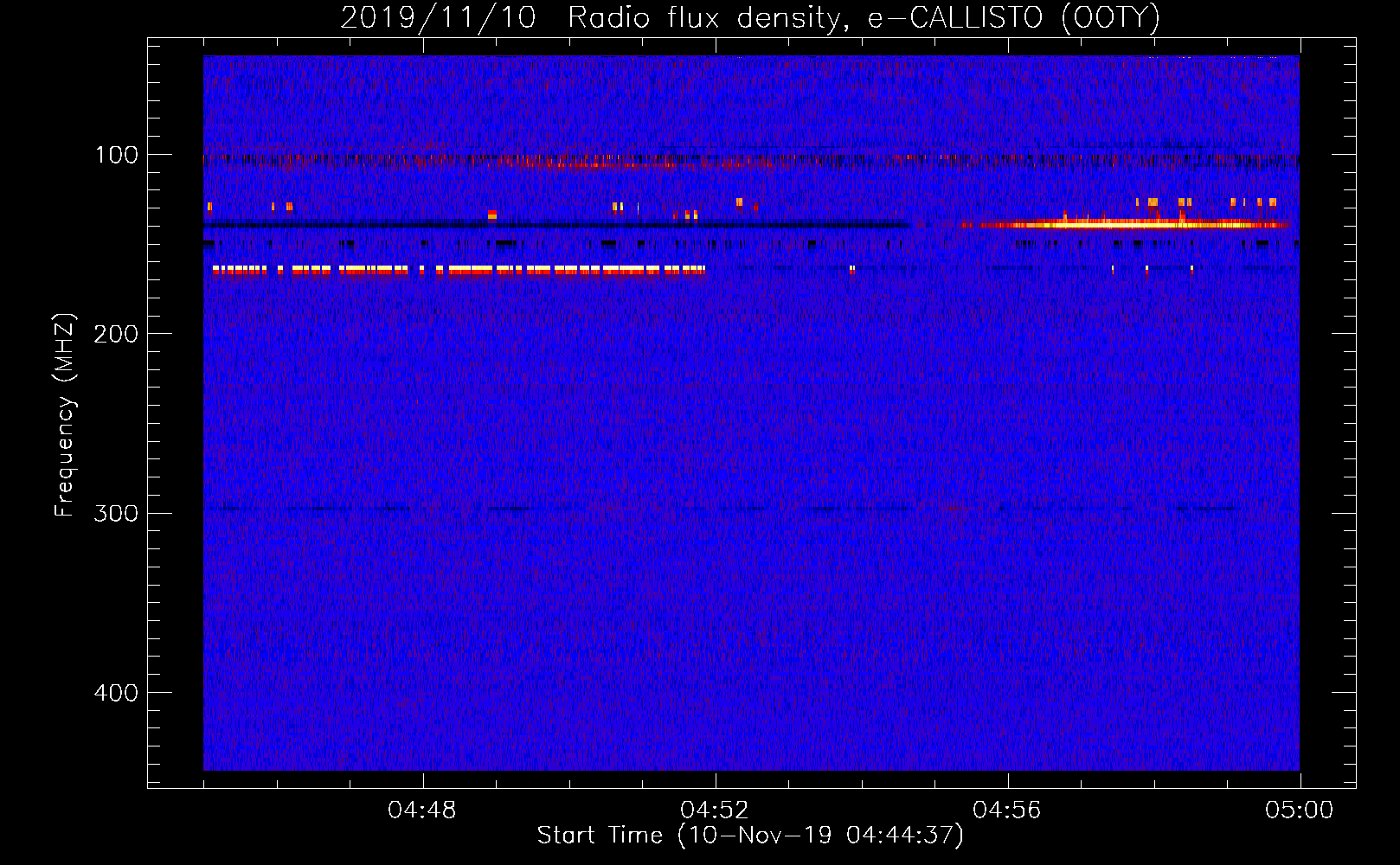Click the white-red interference stripe below 150 MHz
Image resolution: width=1400 pixels, height=865 pixels.
459,271
